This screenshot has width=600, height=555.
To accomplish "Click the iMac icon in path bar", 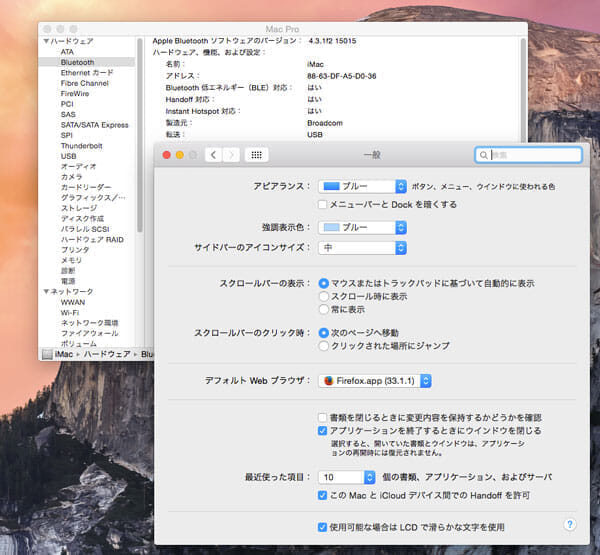I will [x=47, y=354].
